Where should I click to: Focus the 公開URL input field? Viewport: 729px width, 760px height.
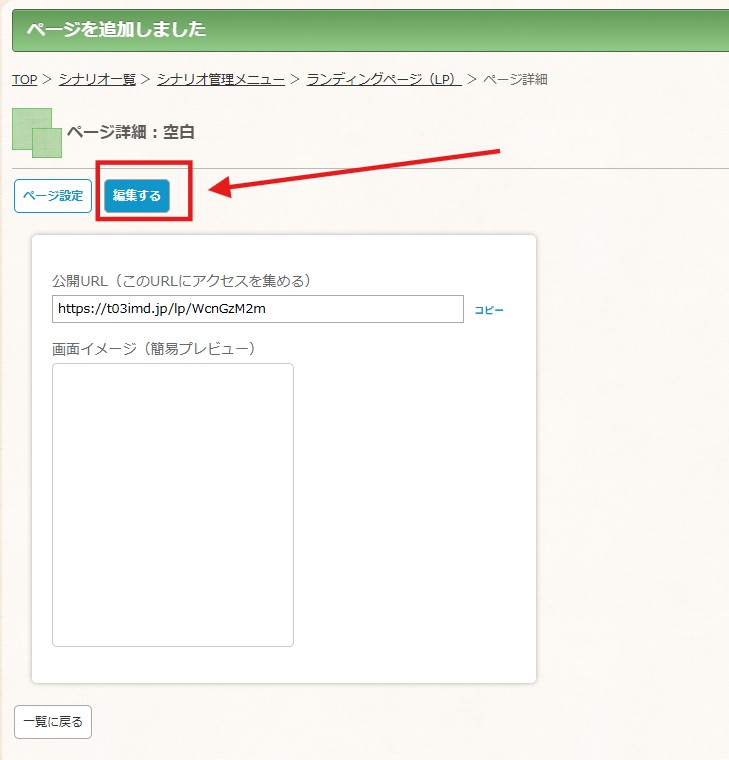coord(258,309)
